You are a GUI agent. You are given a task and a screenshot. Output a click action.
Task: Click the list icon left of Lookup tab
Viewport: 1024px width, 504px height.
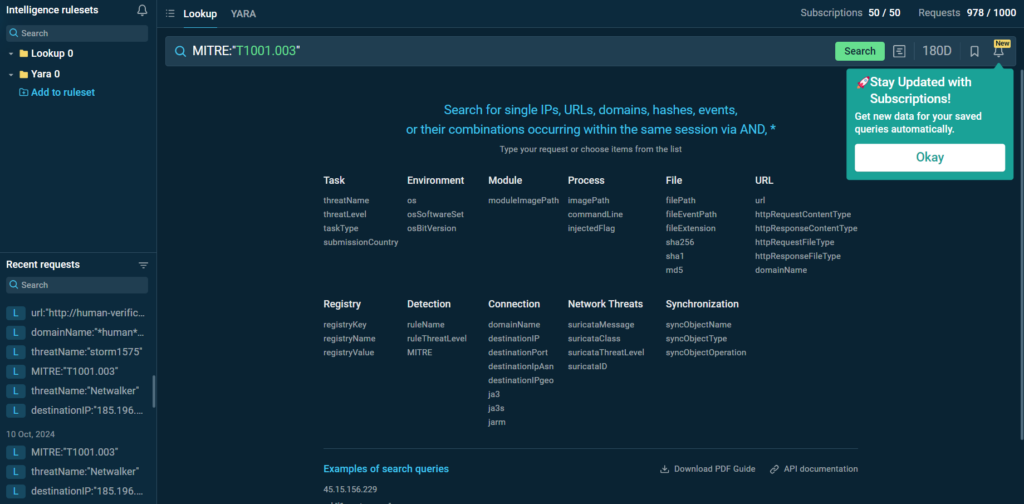pos(170,14)
